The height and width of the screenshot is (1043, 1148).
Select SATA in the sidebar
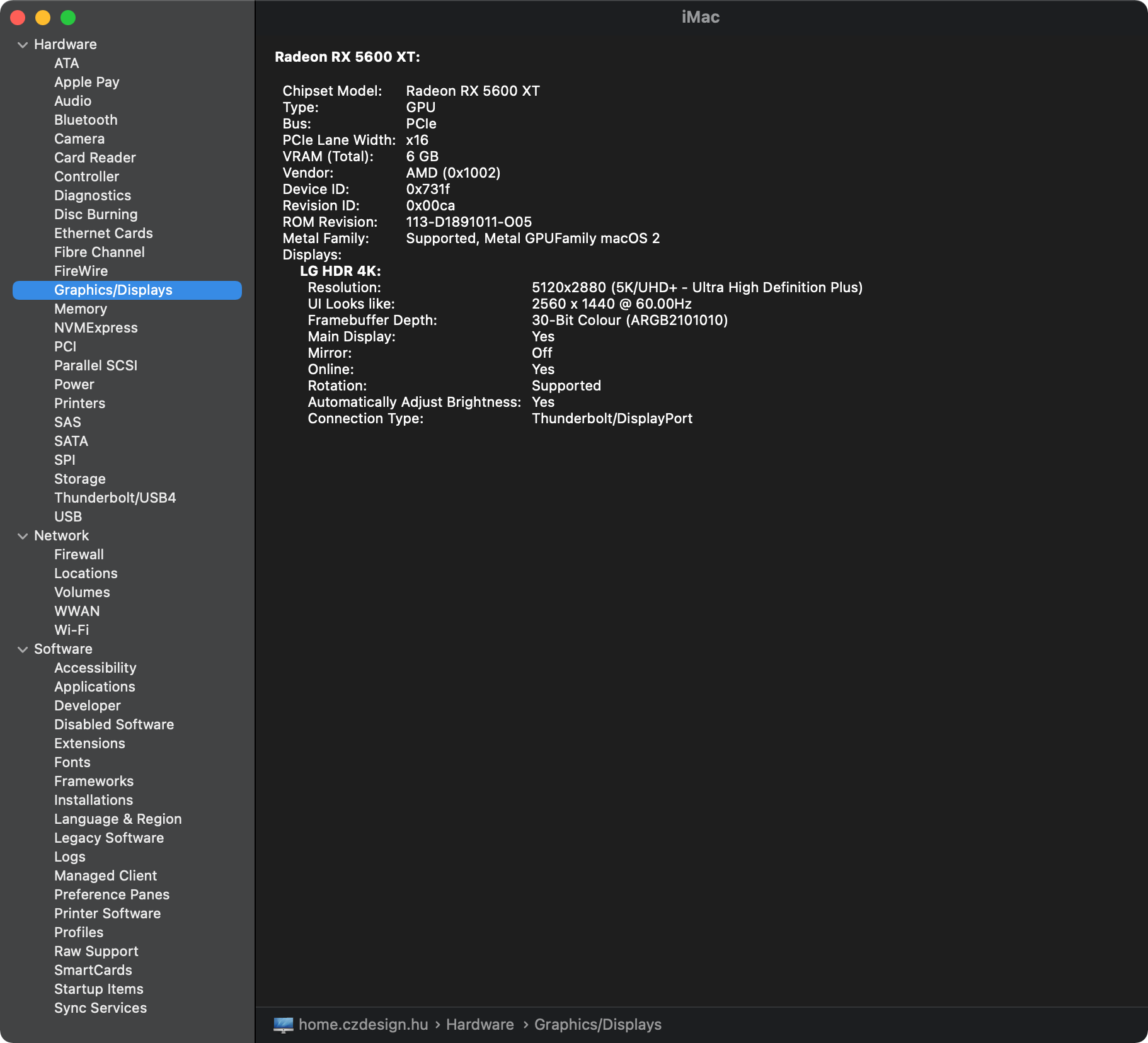(71, 441)
